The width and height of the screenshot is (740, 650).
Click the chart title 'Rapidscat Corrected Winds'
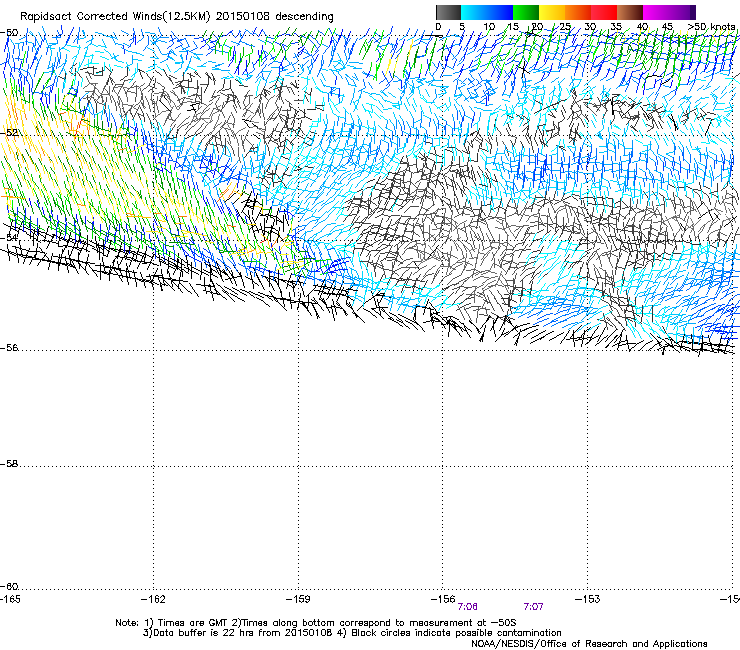(91, 17)
